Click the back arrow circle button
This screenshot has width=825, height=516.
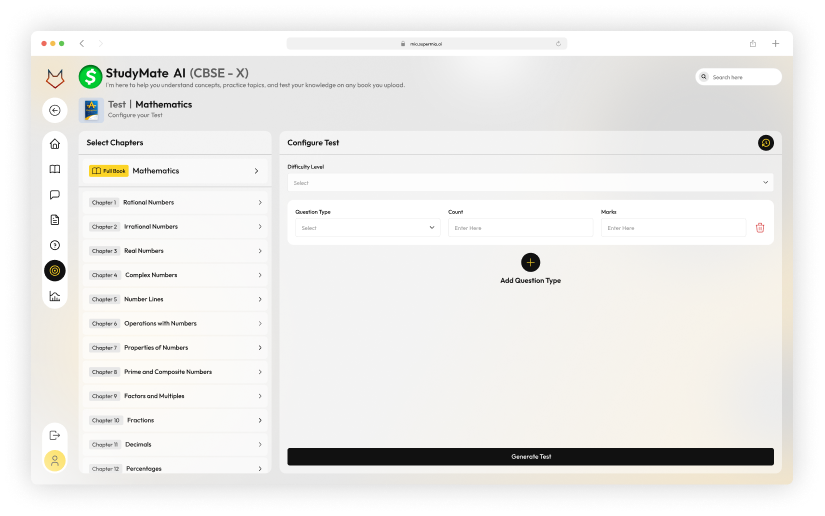point(55,110)
